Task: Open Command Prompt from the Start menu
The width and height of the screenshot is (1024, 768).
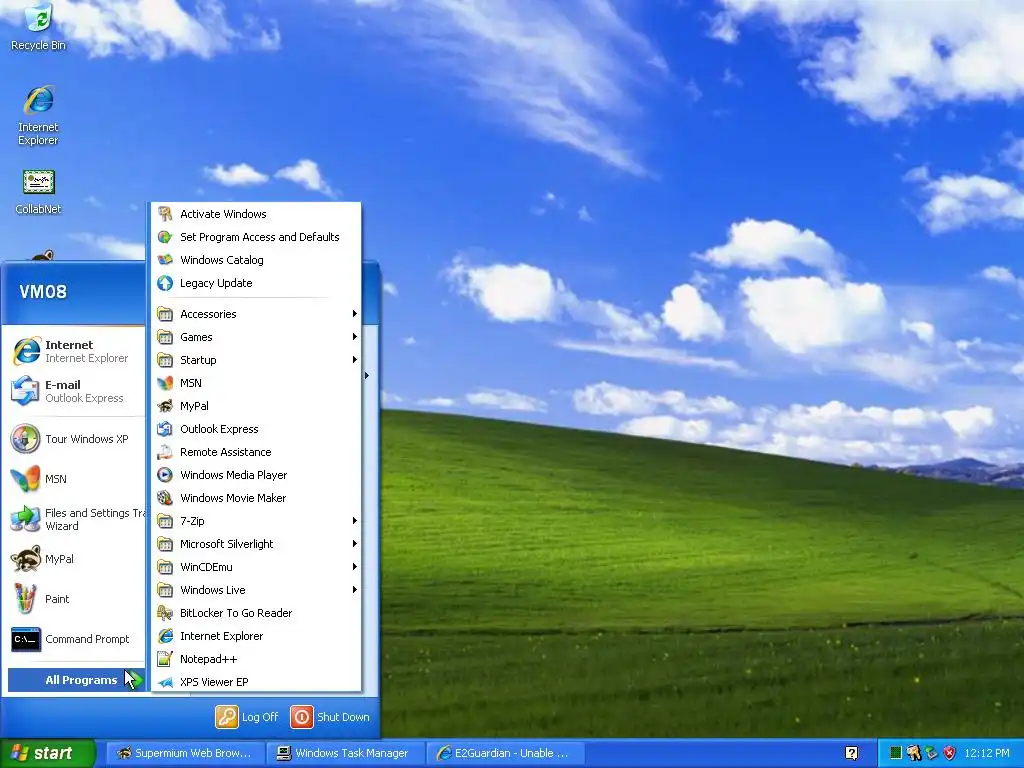Action: [x=76, y=639]
